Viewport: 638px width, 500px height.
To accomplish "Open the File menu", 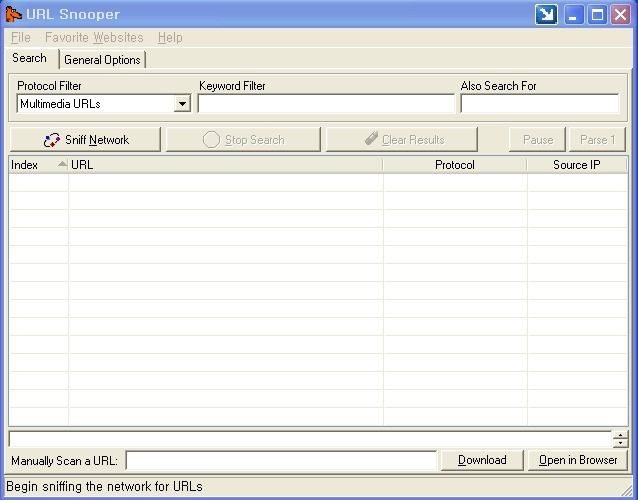I will (x=21, y=37).
